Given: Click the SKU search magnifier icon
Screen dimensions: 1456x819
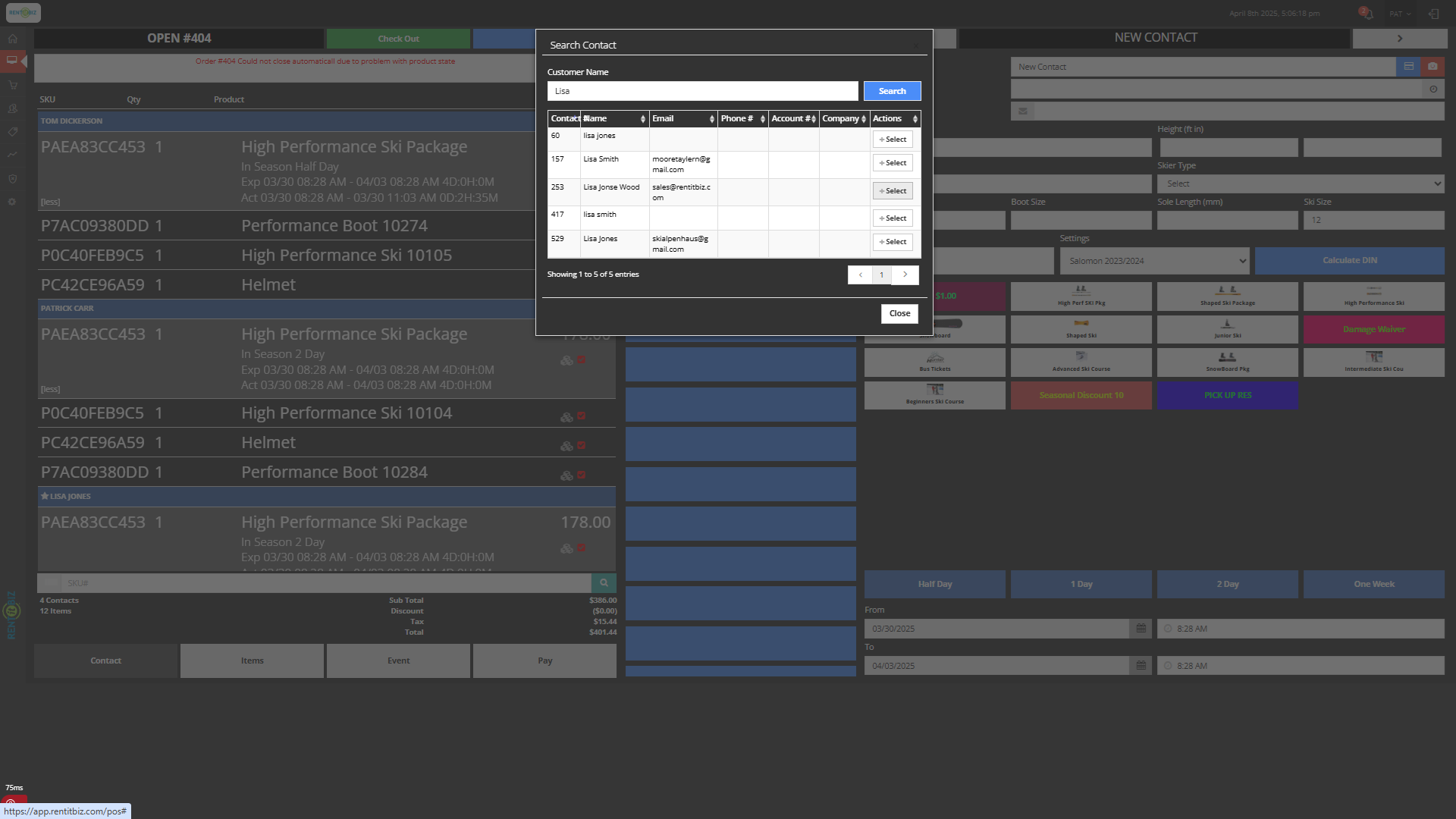Looking at the screenshot, I should pyautogui.click(x=604, y=583).
